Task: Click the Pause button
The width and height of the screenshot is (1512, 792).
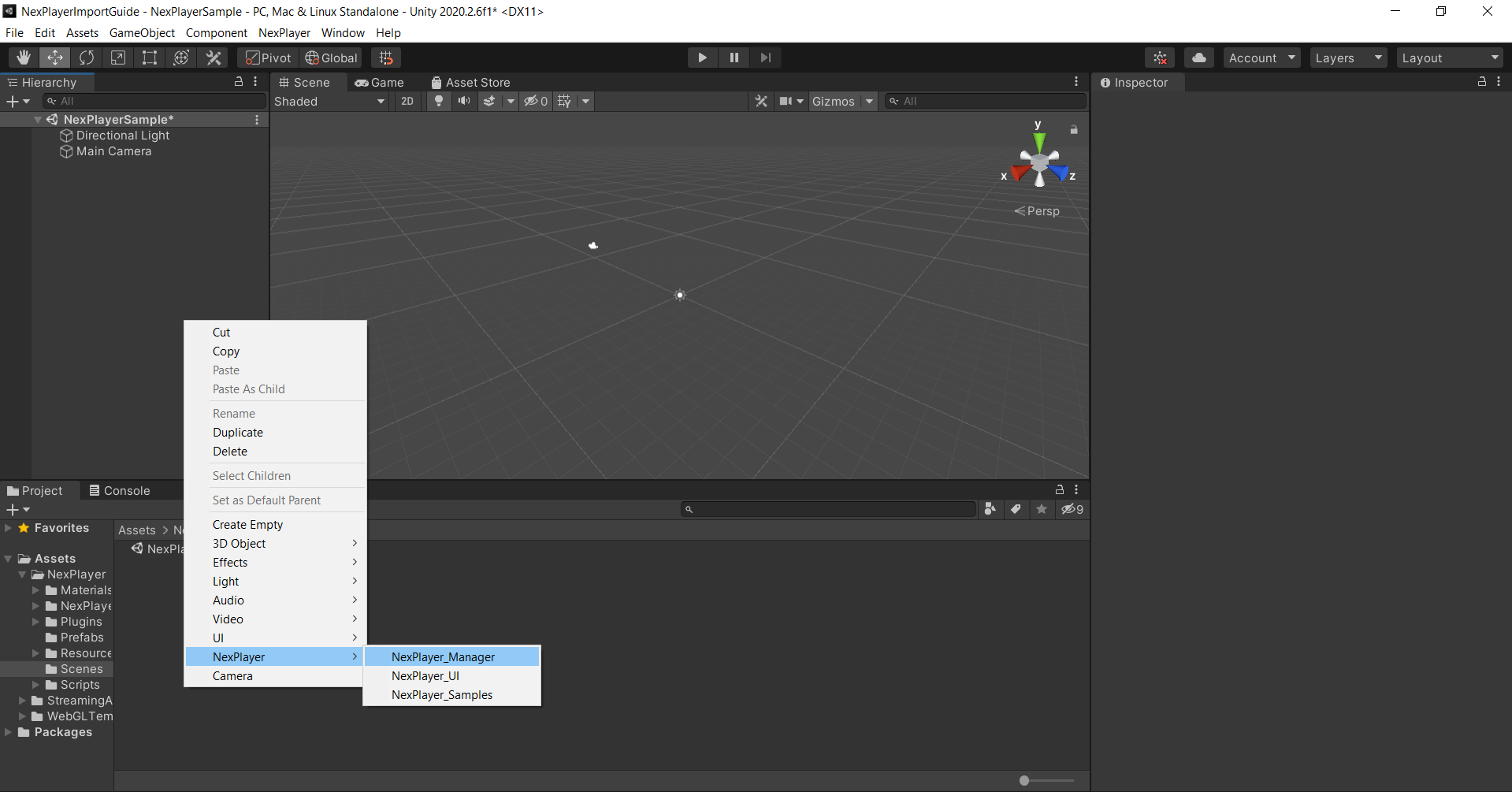Action: [x=734, y=58]
